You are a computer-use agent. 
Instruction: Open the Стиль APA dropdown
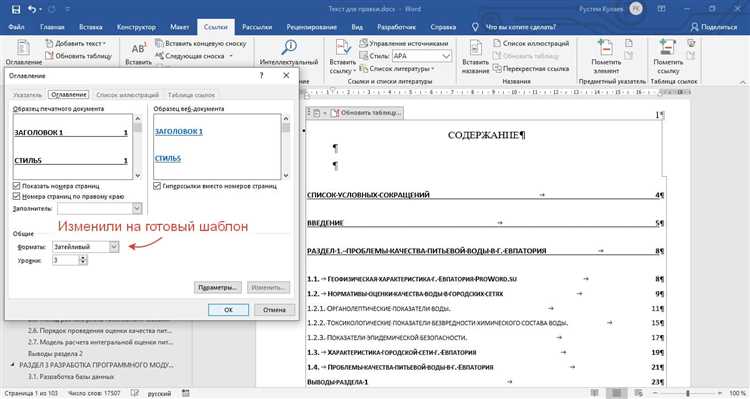446,56
